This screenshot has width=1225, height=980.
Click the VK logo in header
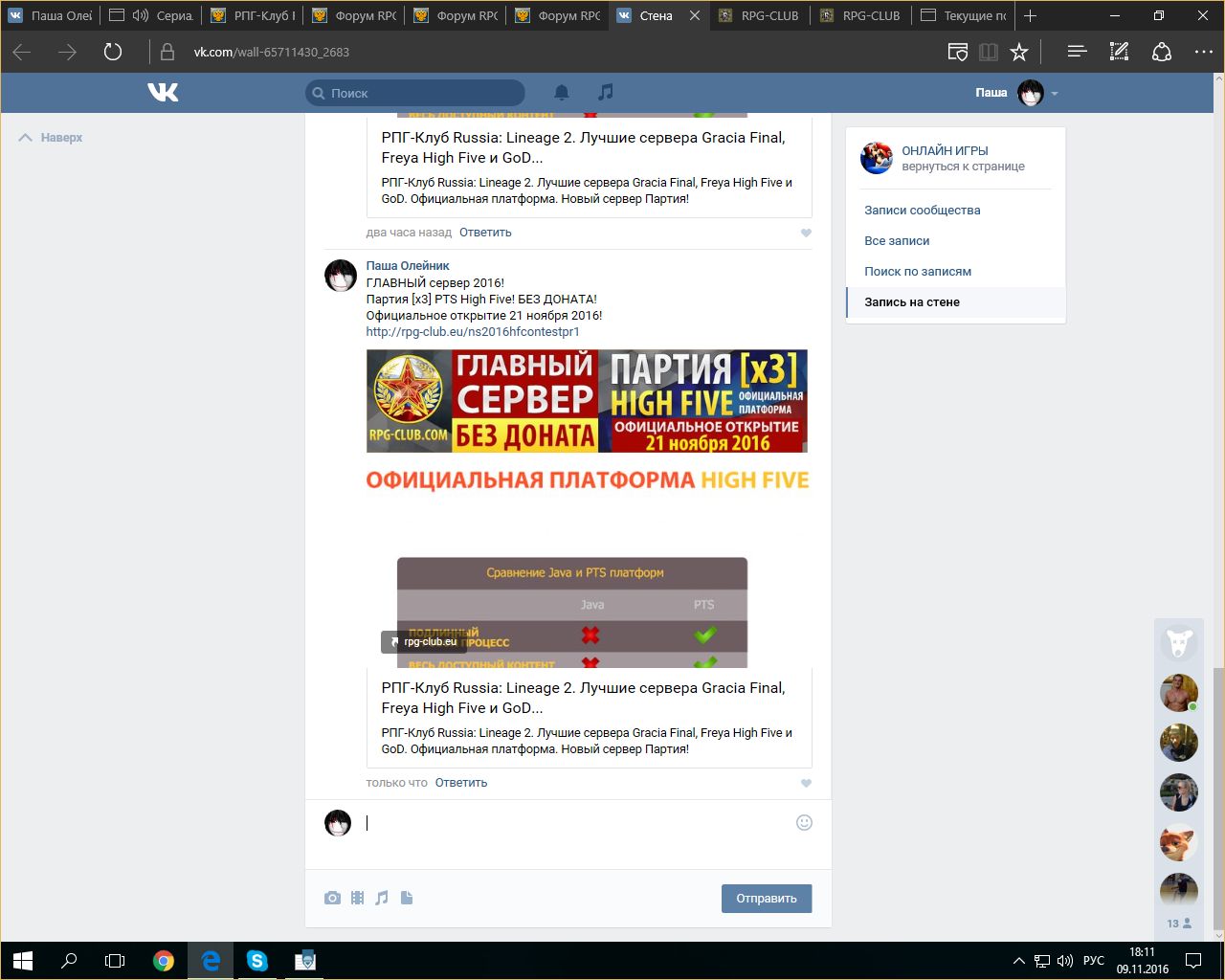(164, 92)
